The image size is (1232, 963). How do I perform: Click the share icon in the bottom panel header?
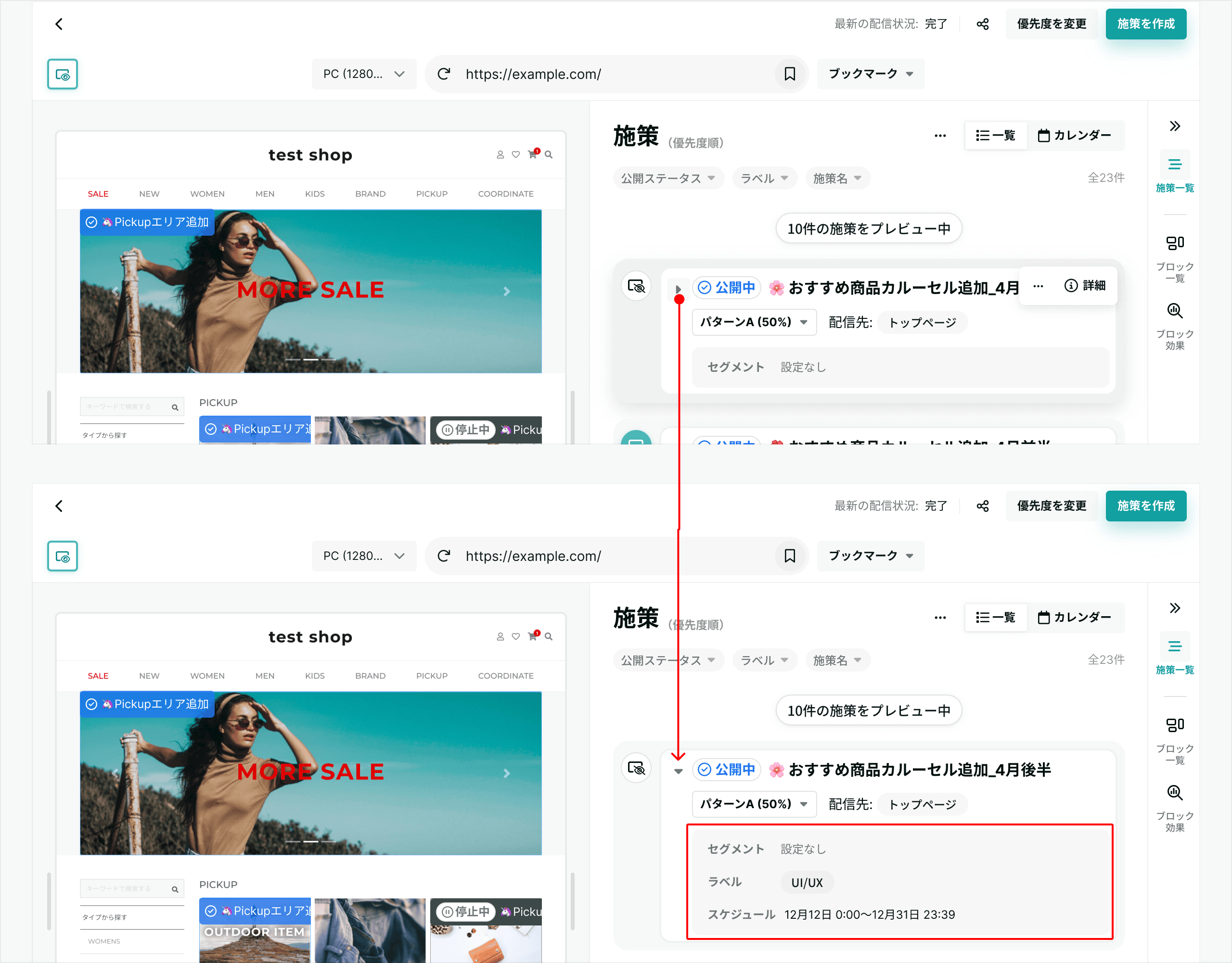tap(983, 506)
